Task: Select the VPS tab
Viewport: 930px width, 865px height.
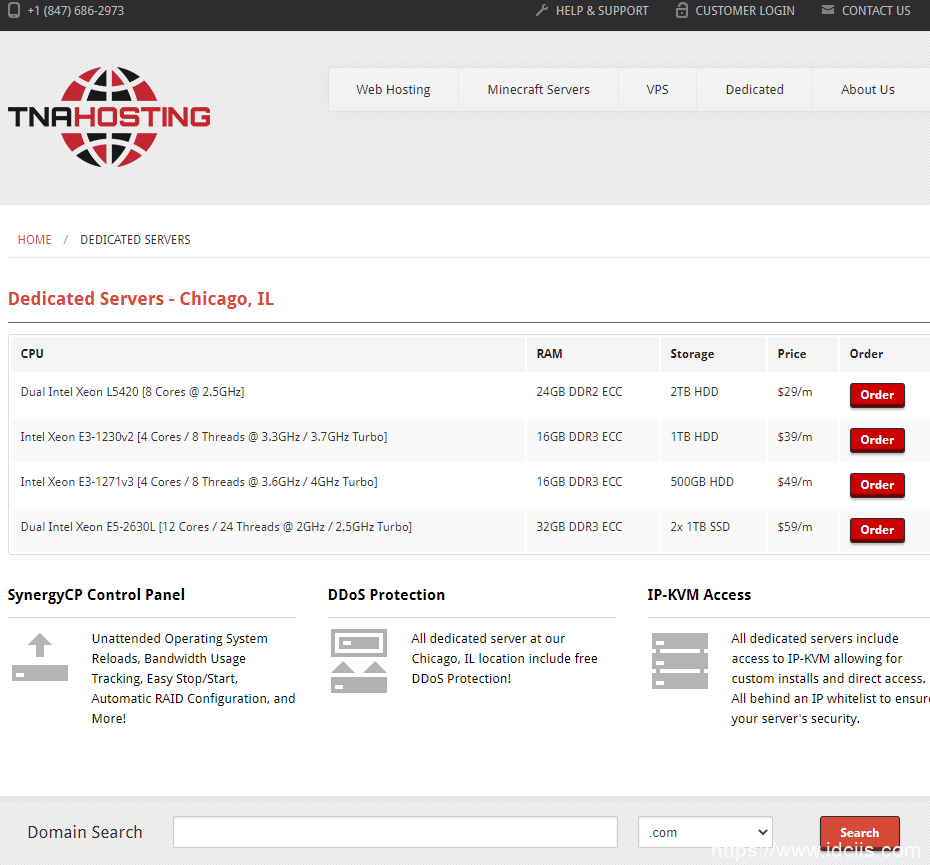Action: 657,89
